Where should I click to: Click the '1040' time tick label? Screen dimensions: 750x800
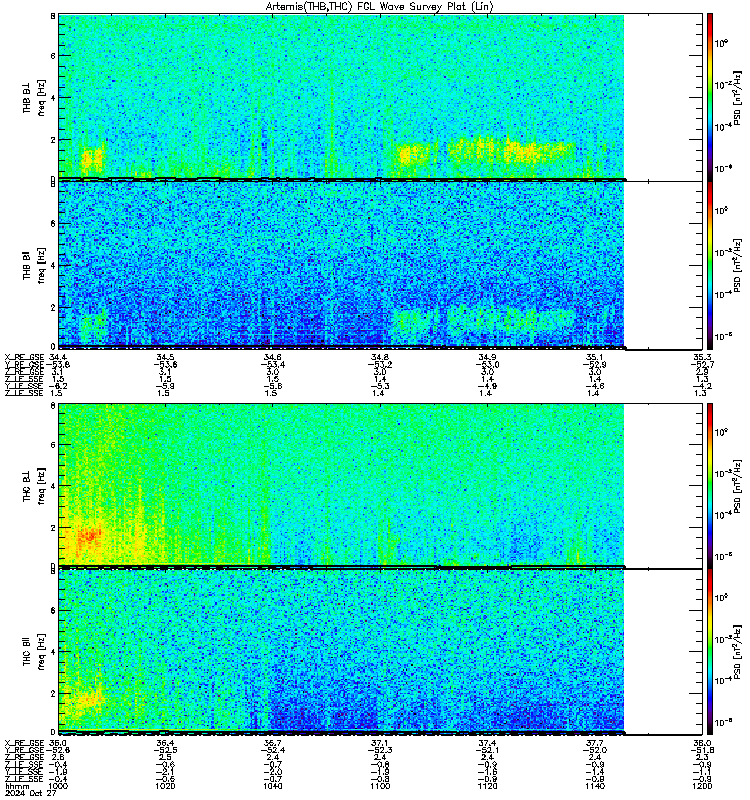point(272,786)
